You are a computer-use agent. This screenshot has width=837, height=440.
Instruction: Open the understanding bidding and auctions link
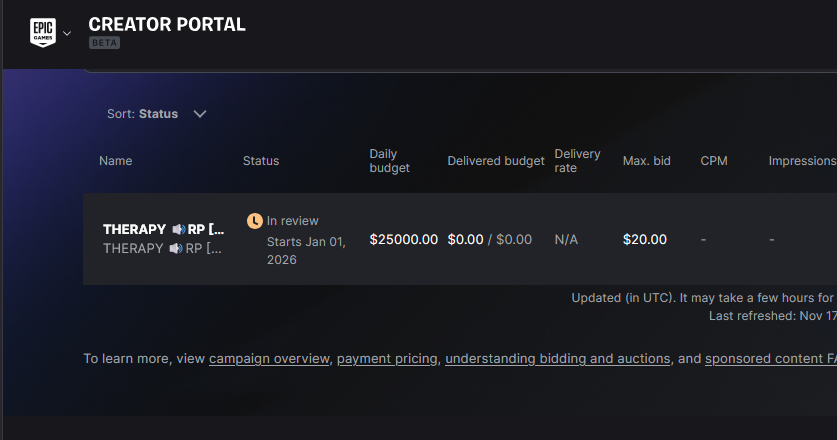coord(557,358)
